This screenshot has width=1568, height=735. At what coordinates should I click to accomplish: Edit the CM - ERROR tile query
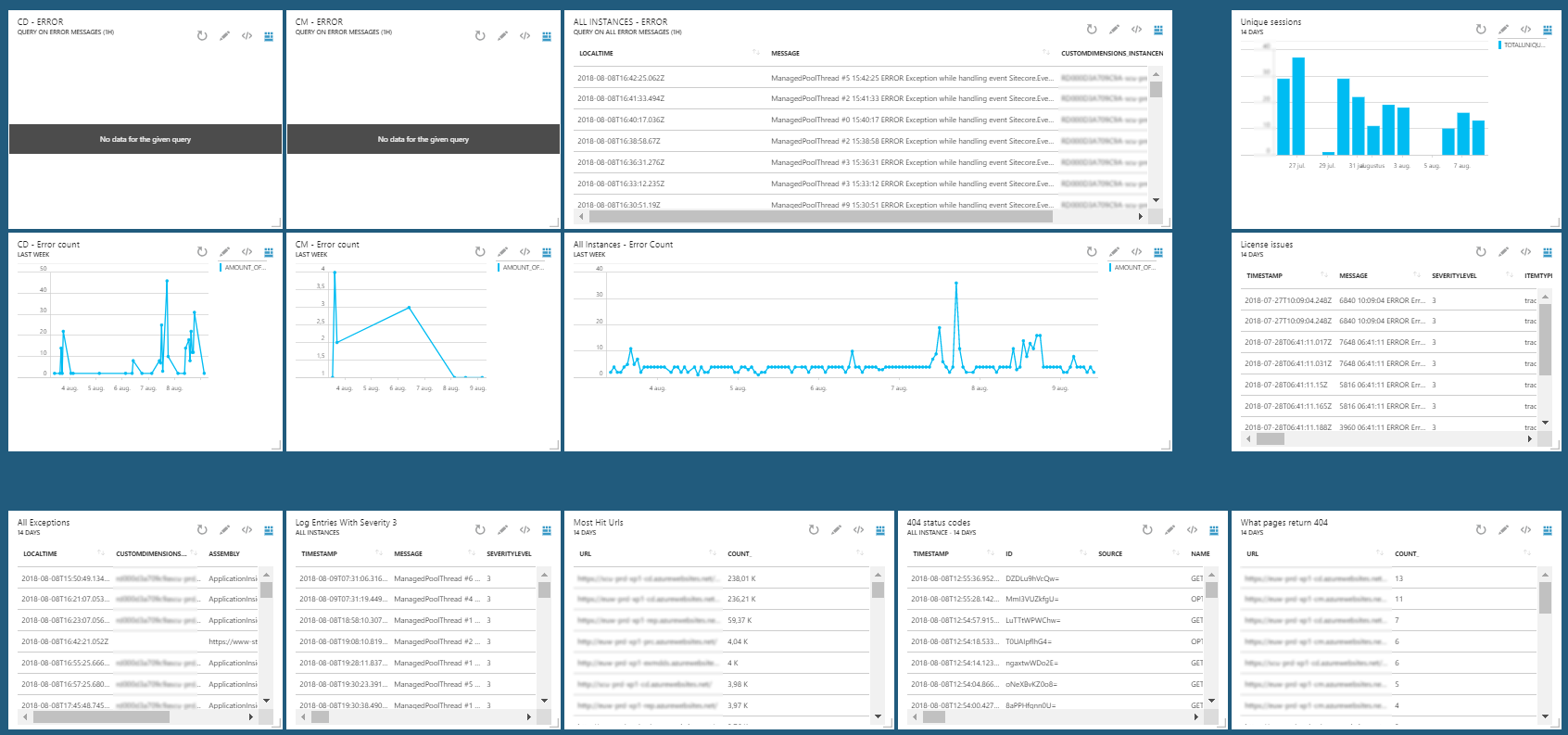[x=502, y=36]
